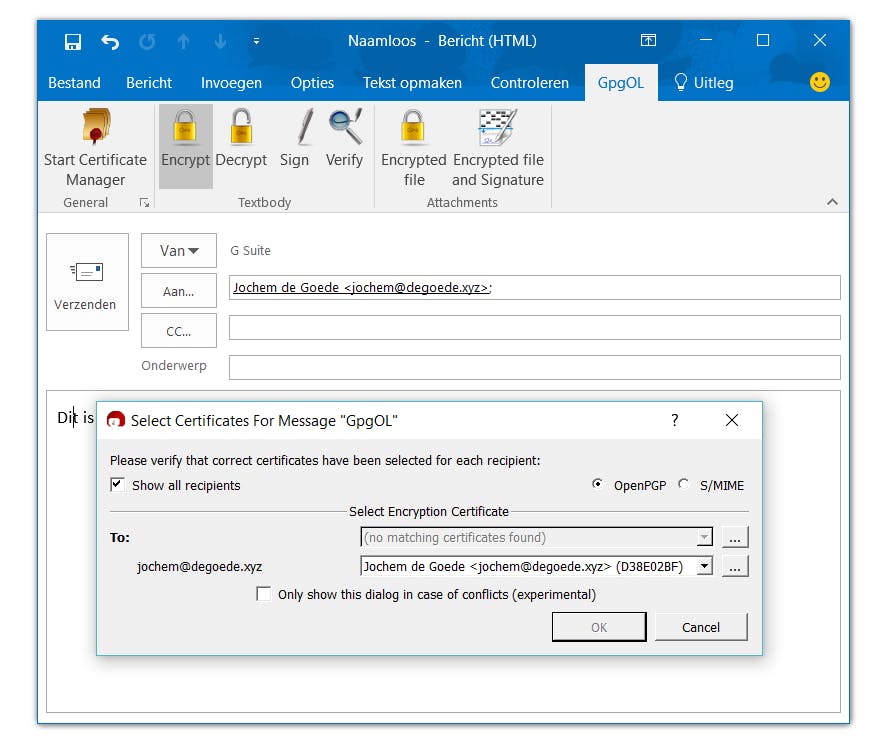886x746 pixels.
Task: Switch to the Invoegen tab
Action: tap(231, 83)
